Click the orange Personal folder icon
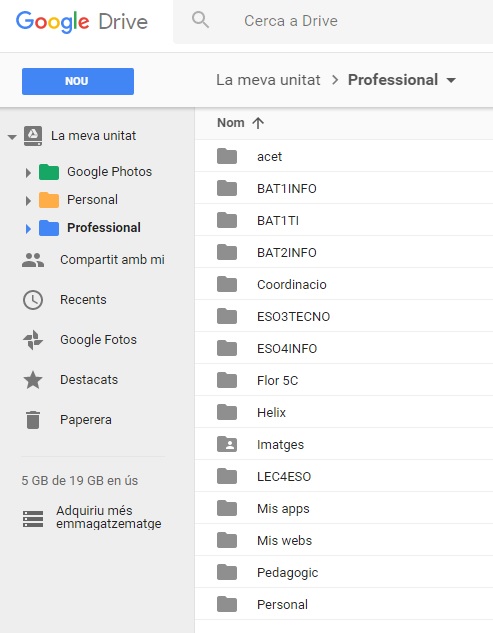Viewport: 493px width, 633px height. [49, 200]
